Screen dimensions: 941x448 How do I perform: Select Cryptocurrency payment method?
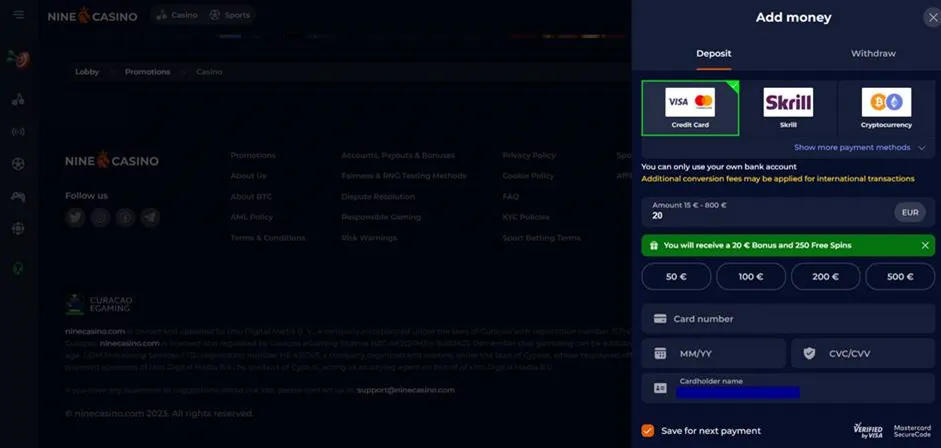[x=886, y=109]
